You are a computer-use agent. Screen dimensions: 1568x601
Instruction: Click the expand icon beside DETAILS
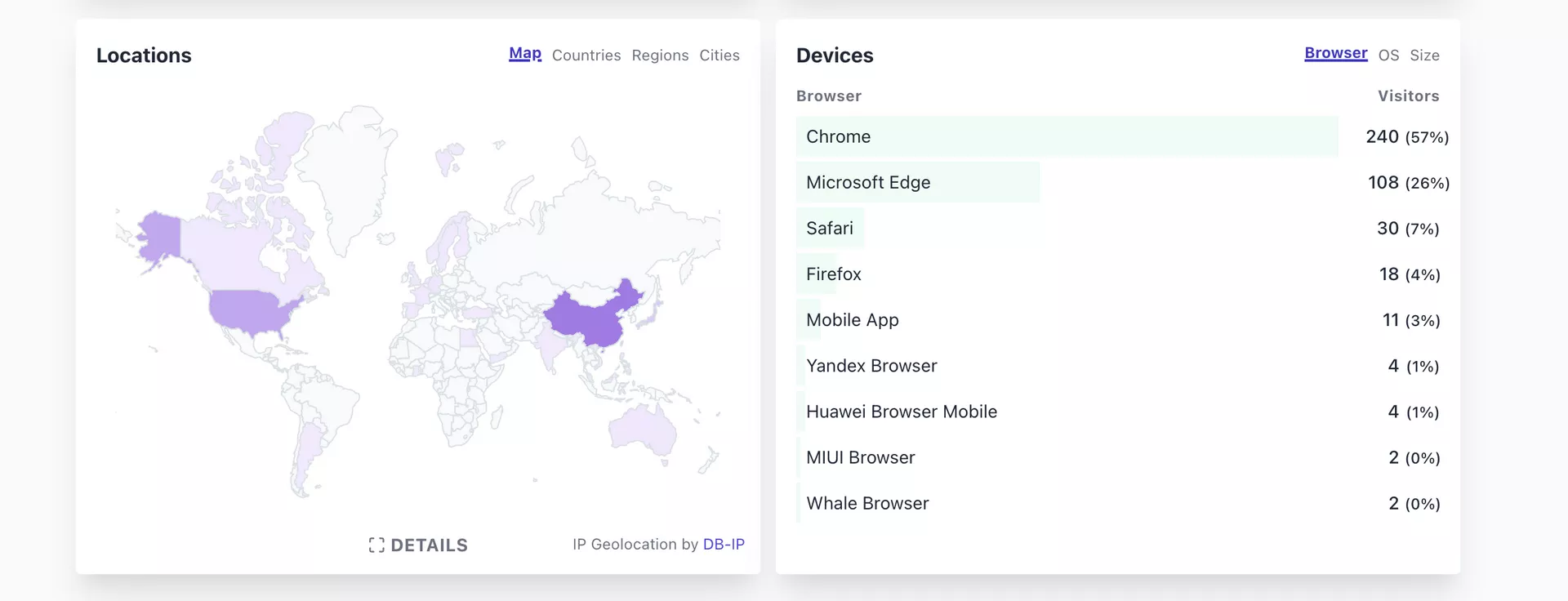(x=376, y=545)
